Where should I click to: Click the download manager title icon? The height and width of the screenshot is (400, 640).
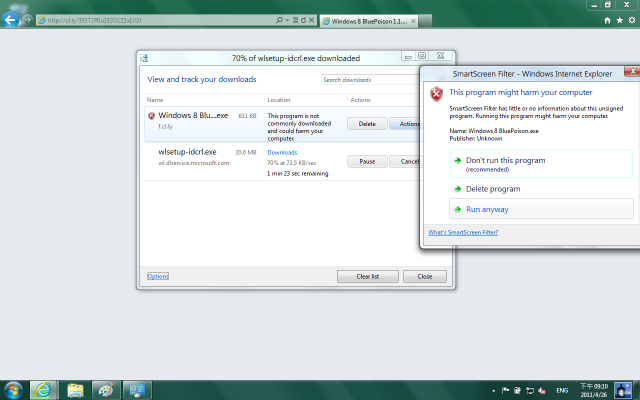[144, 58]
